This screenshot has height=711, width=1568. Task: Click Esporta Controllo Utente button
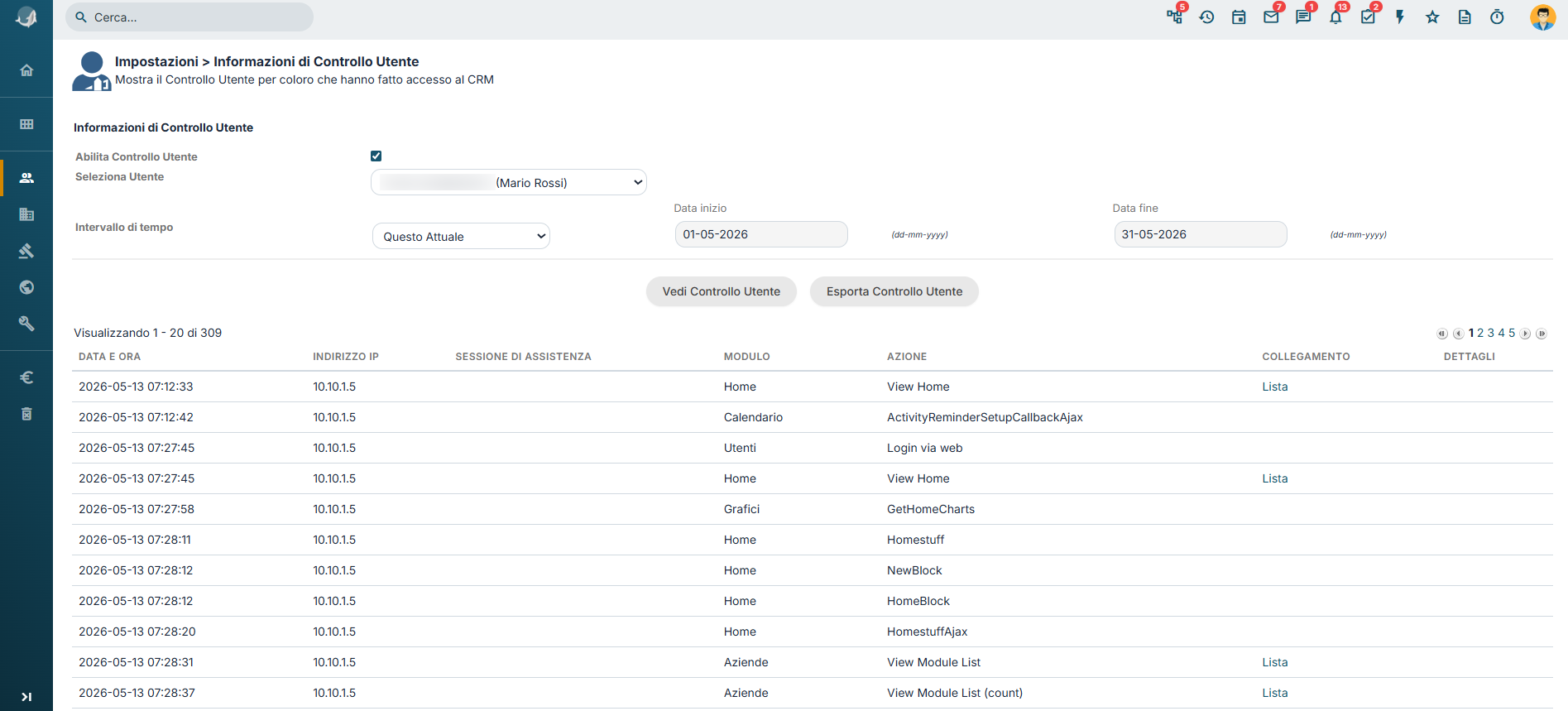[x=894, y=291]
